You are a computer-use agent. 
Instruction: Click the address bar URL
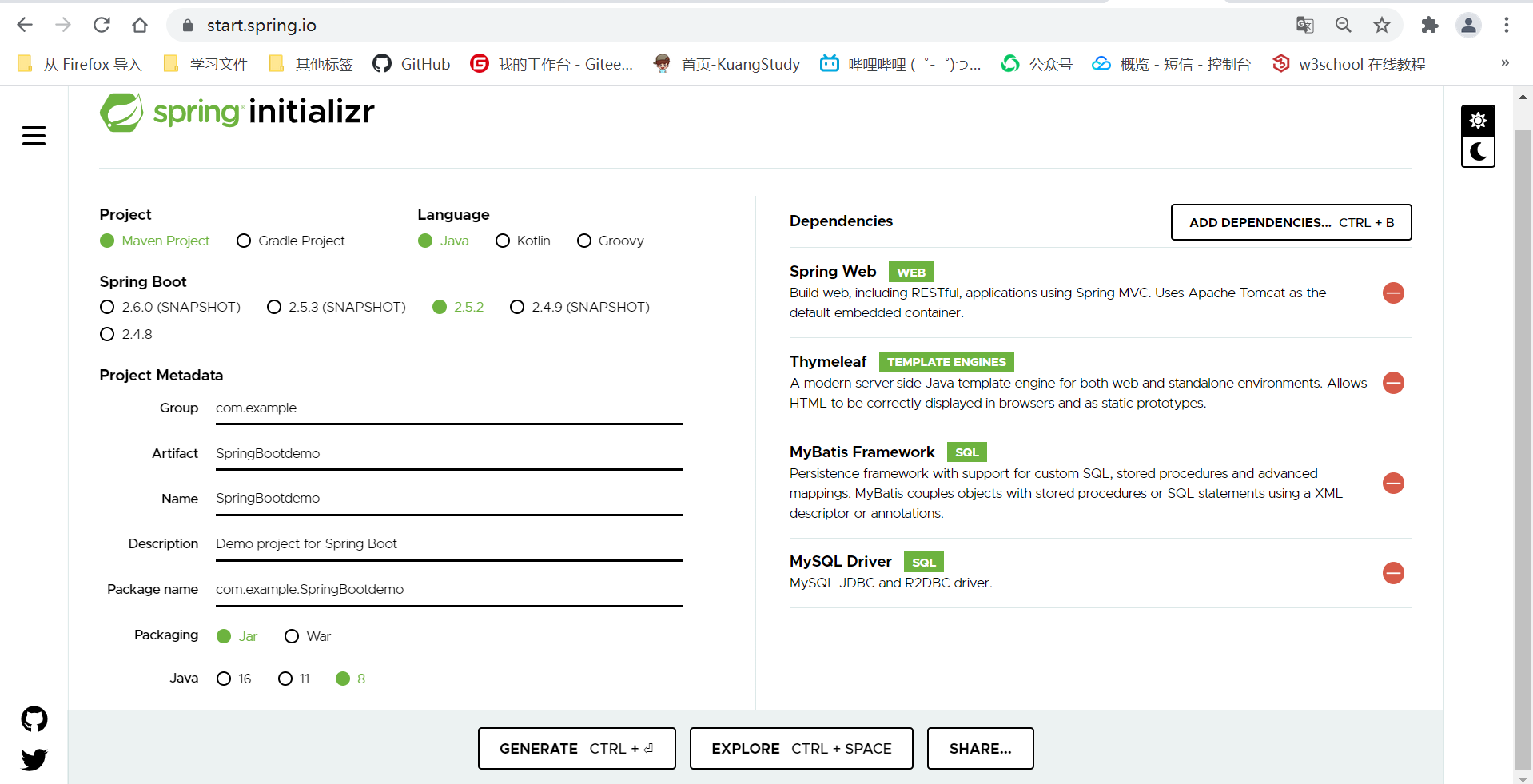point(261,26)
